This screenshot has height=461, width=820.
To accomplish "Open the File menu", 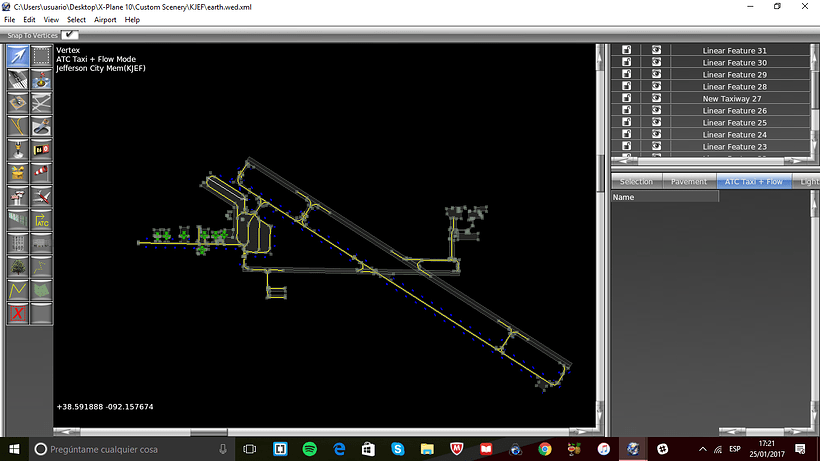I will (x=9, y=20).
